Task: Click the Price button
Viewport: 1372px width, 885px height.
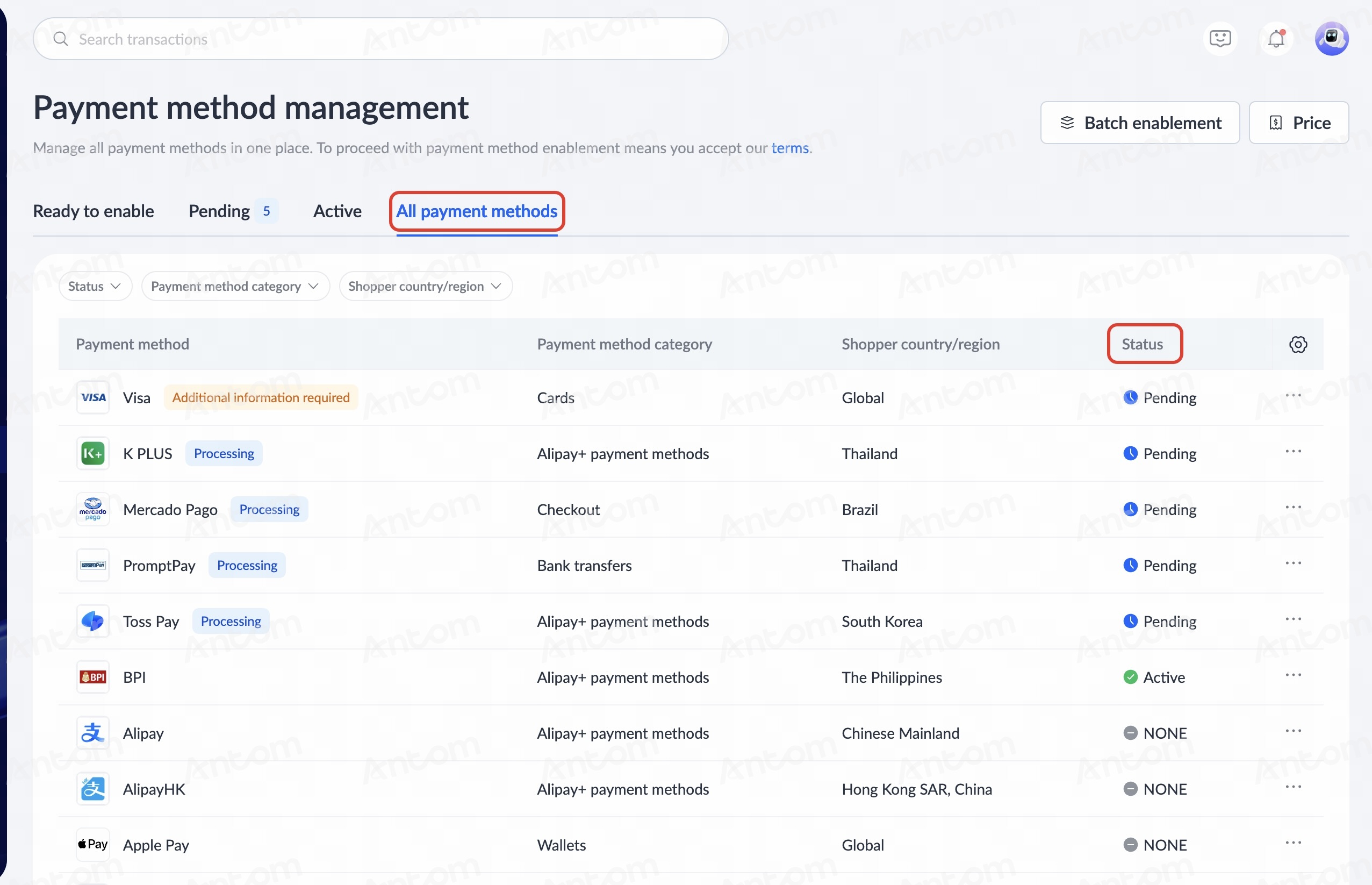Action: (x=1298, y=123)
